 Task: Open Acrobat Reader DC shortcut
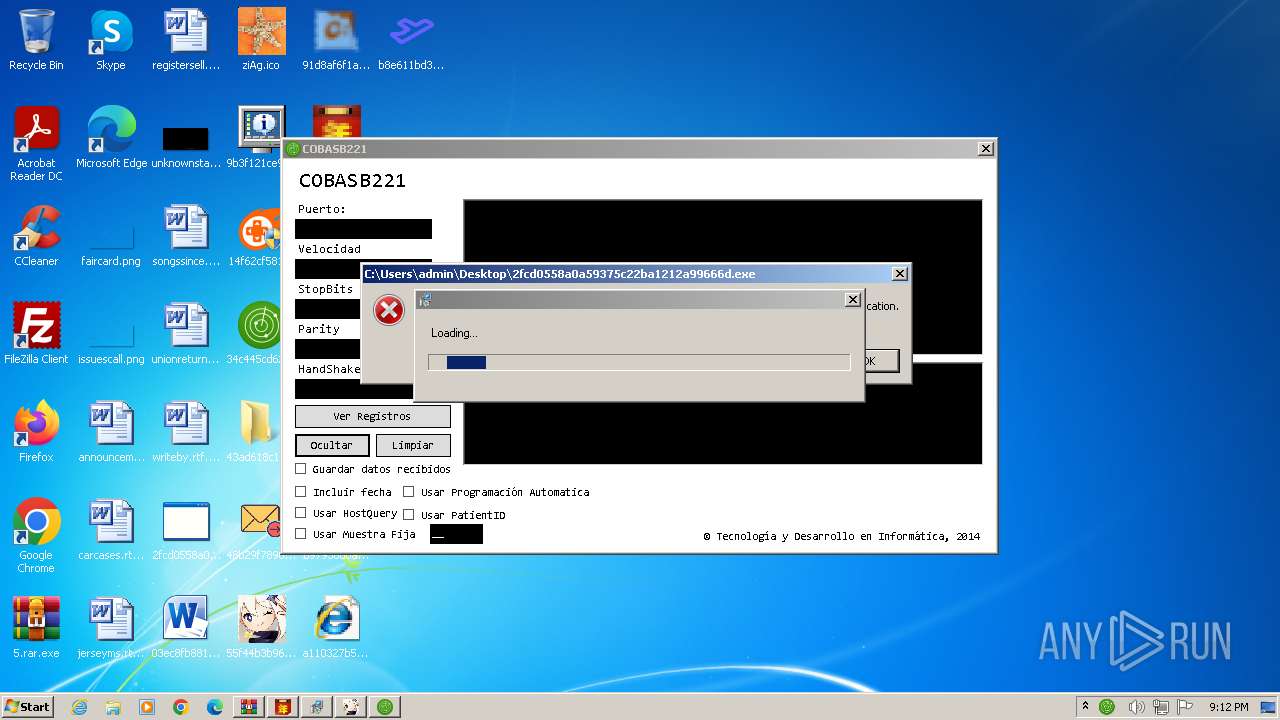pos(36,145)
